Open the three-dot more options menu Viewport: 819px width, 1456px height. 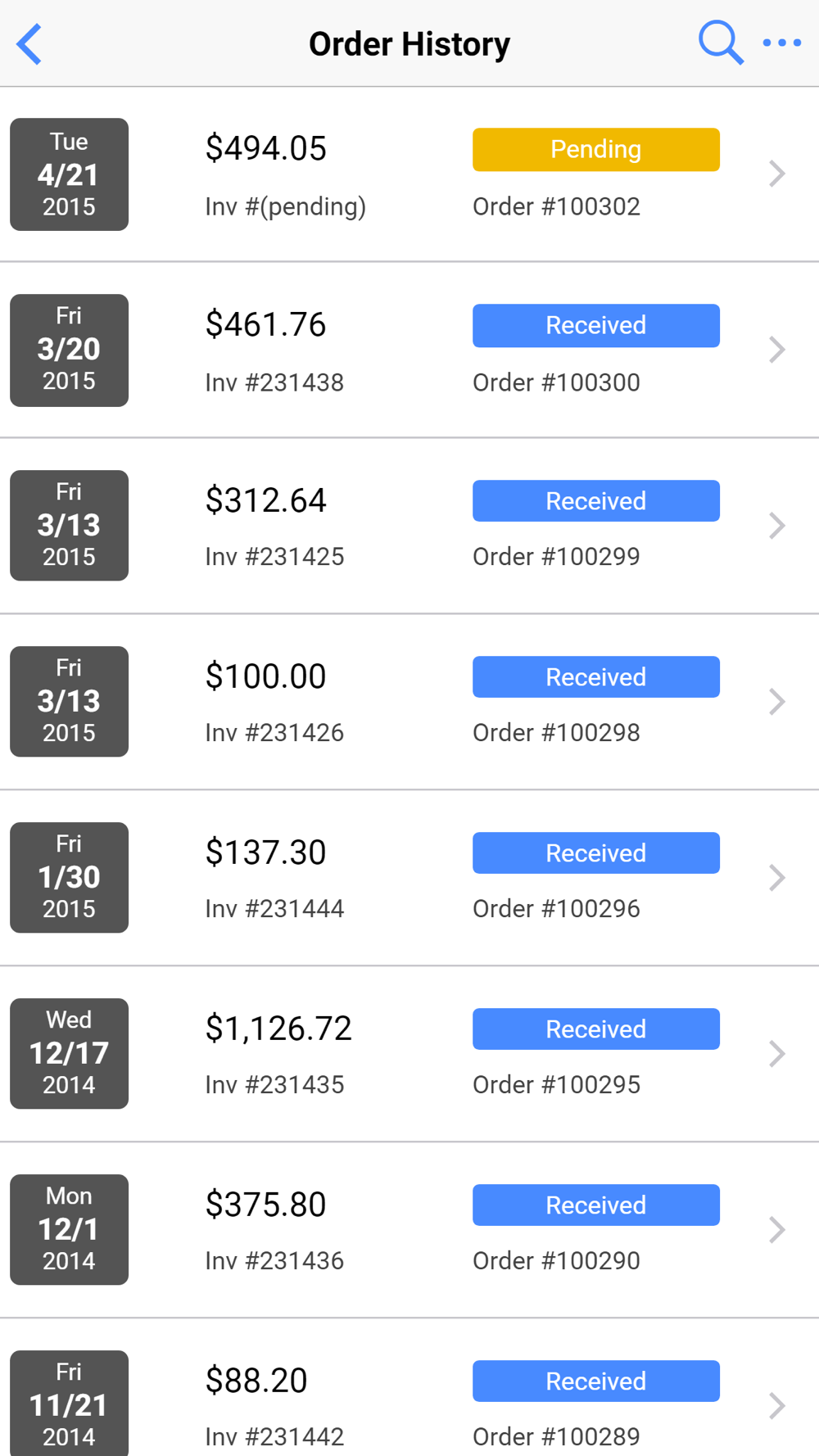pos(781,43)
